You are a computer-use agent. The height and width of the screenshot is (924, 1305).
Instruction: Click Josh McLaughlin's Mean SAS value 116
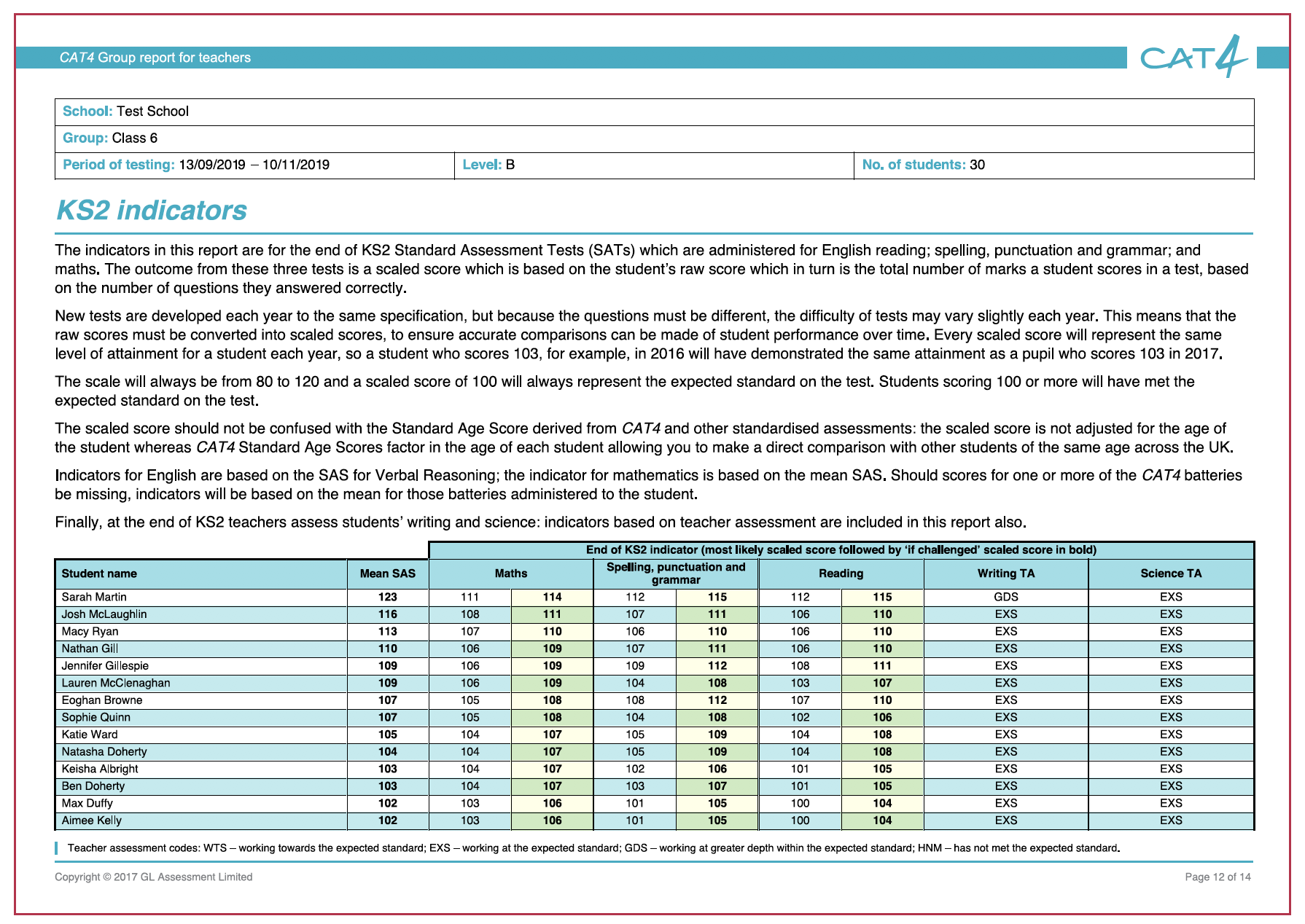388,614
